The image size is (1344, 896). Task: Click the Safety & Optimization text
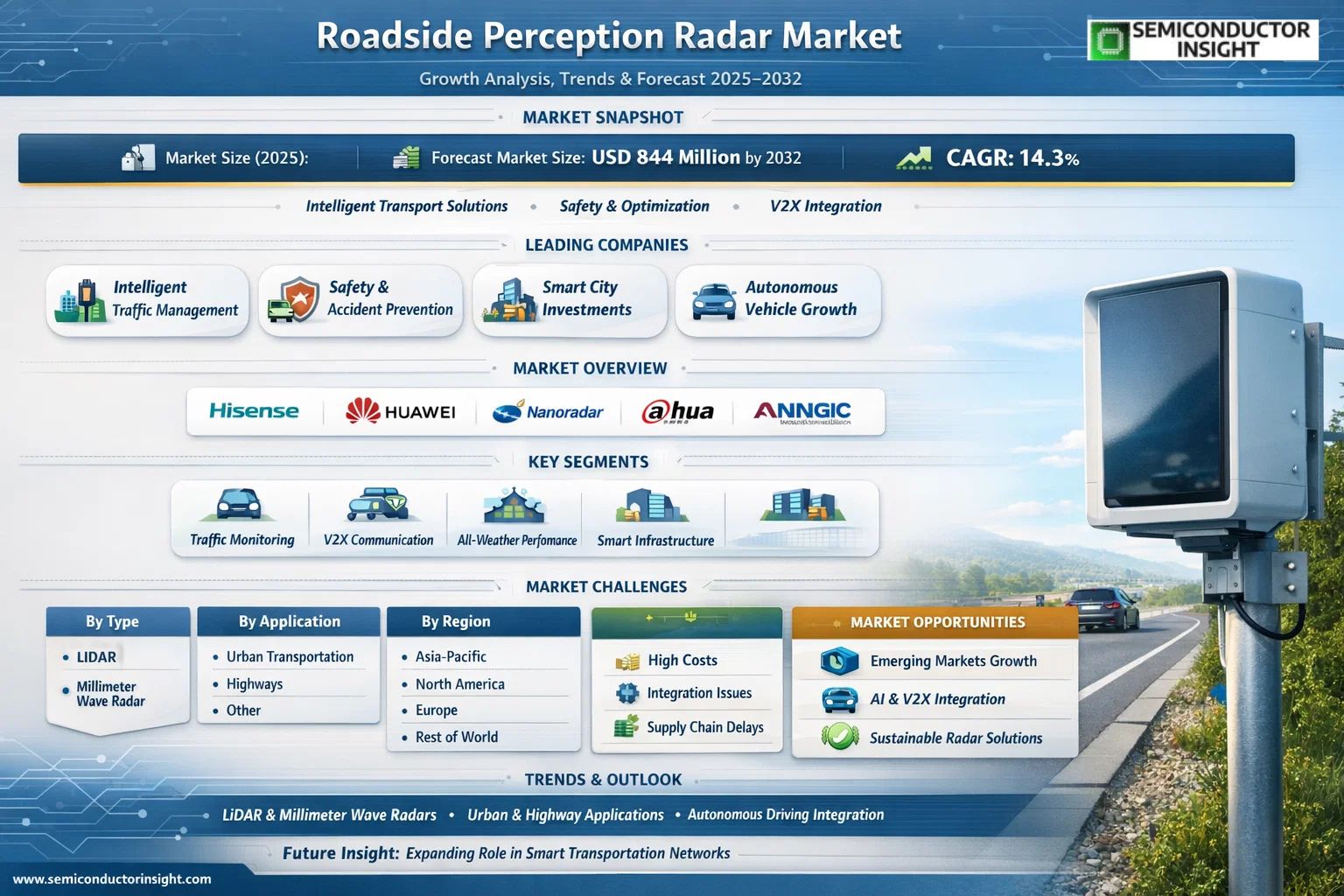click(634, 206)
